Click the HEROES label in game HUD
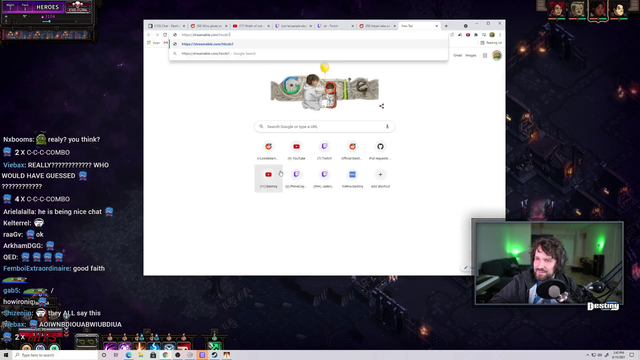Screen dimensions: 640x360 (x=47, y=7)
